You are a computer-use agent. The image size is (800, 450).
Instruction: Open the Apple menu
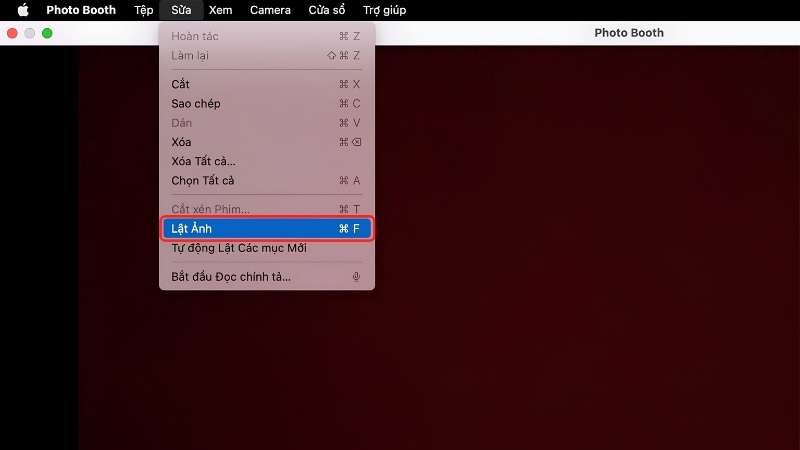tap(23, 10)
